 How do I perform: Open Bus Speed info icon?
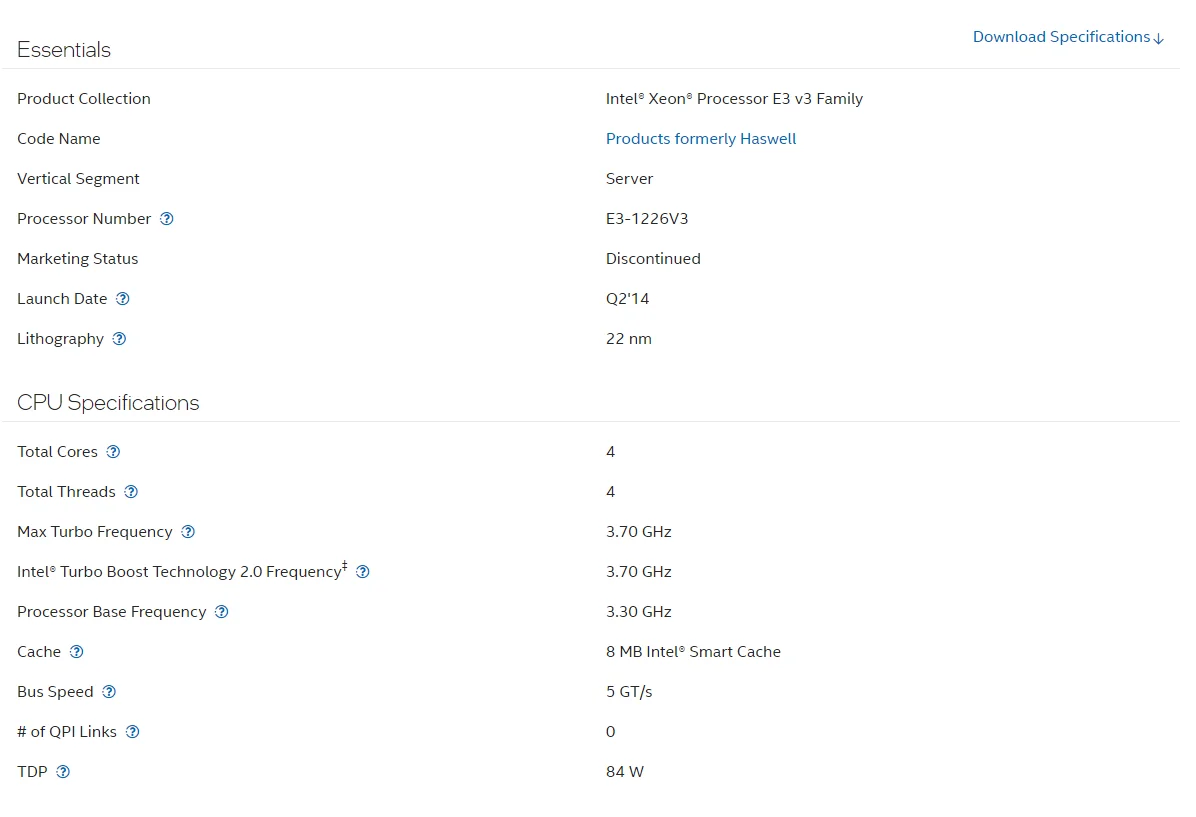coord(109,692)
